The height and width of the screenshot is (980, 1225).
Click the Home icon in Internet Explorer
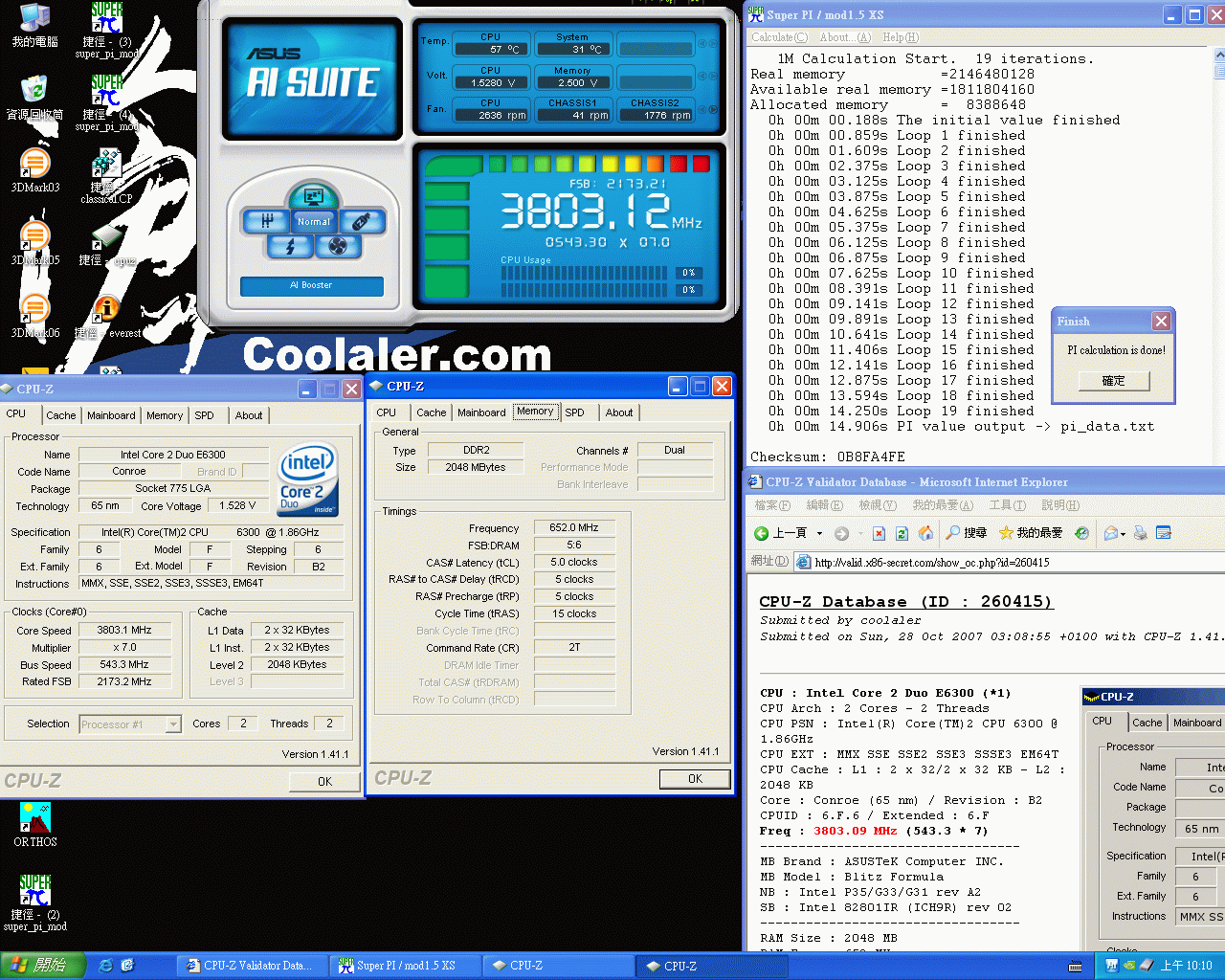pyautogui.click(x=925, y=533)
